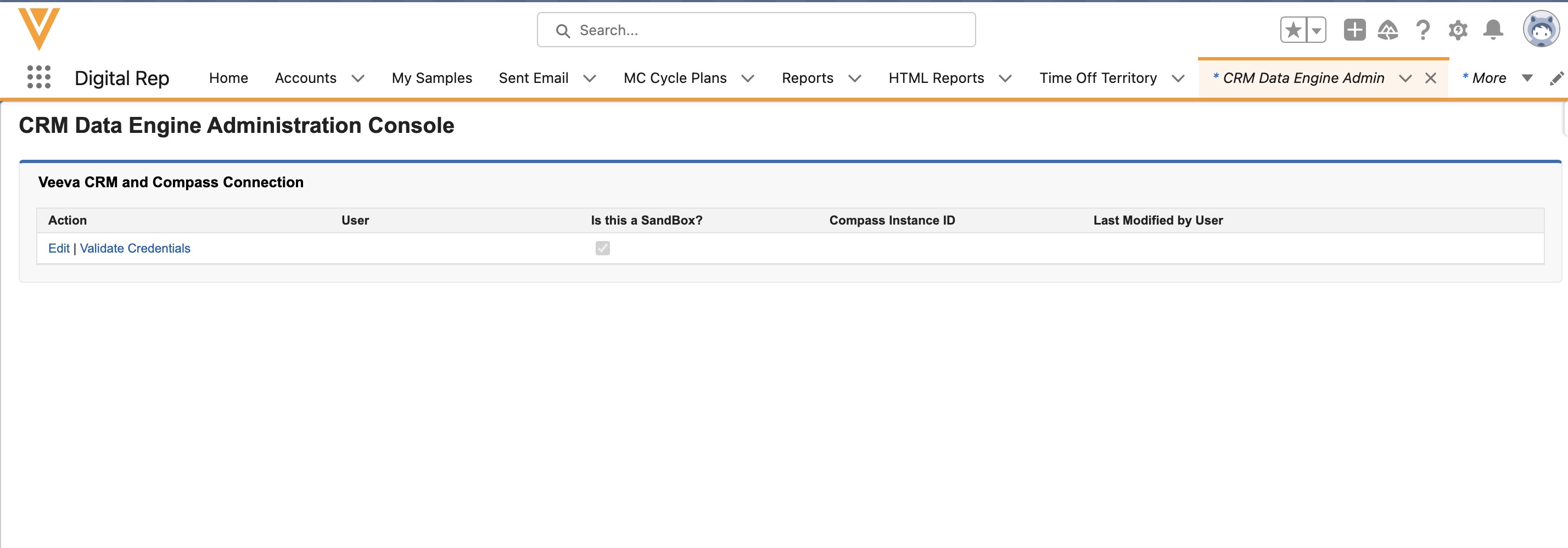The image size is (1568, 548).
Task: Open the Setup gear icon
Action: click(1458, 30)
